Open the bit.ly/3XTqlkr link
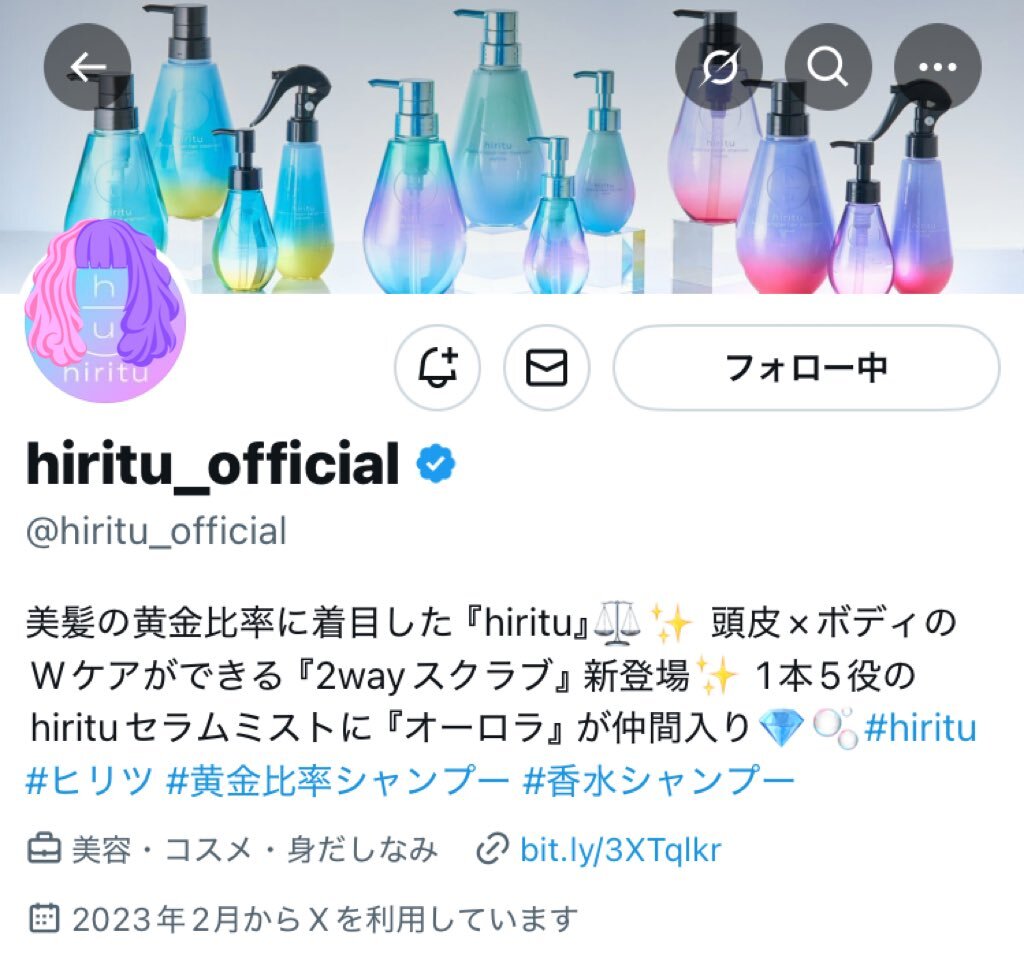1024x965 pixels. click(620, 849)
